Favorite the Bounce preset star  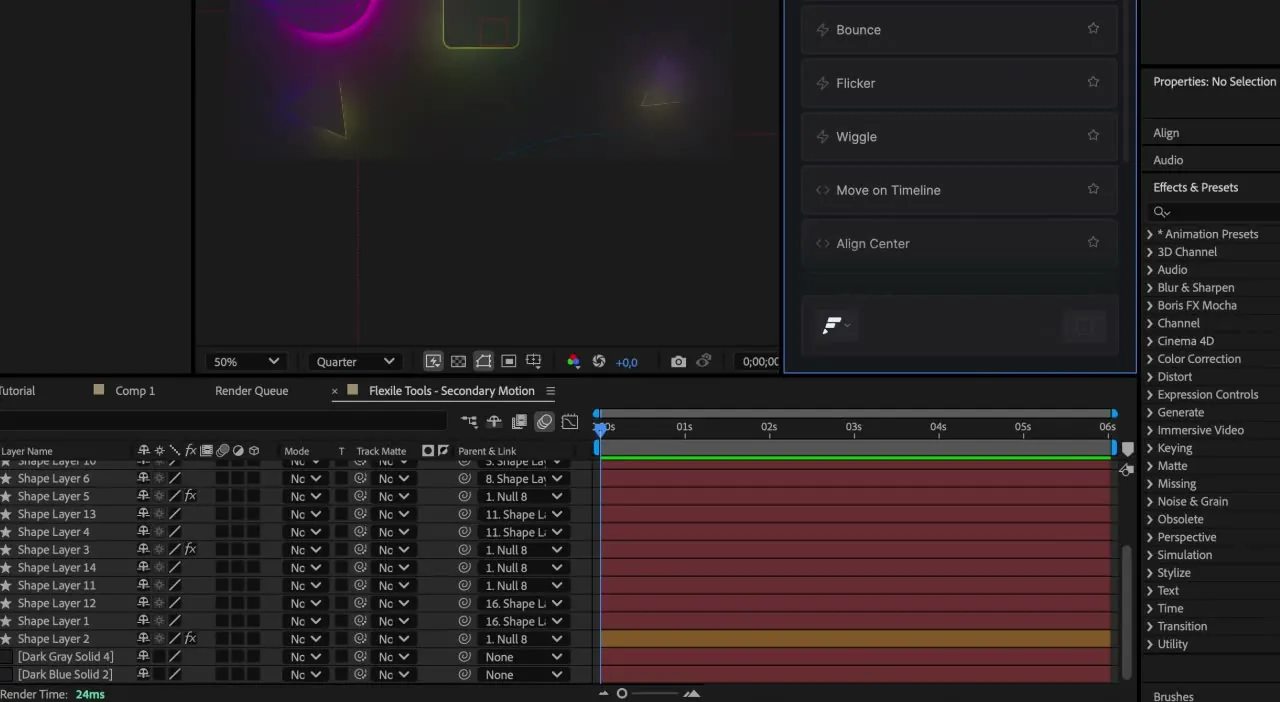pos(1093,29)
